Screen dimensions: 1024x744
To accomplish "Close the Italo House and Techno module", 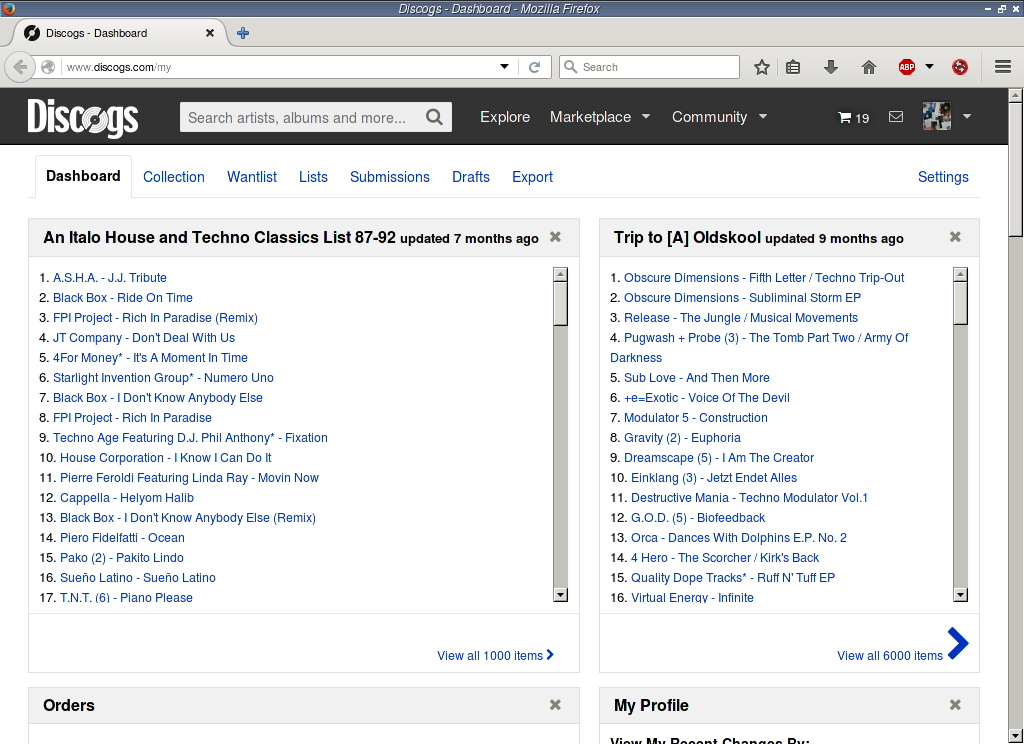I will (555, 236).
